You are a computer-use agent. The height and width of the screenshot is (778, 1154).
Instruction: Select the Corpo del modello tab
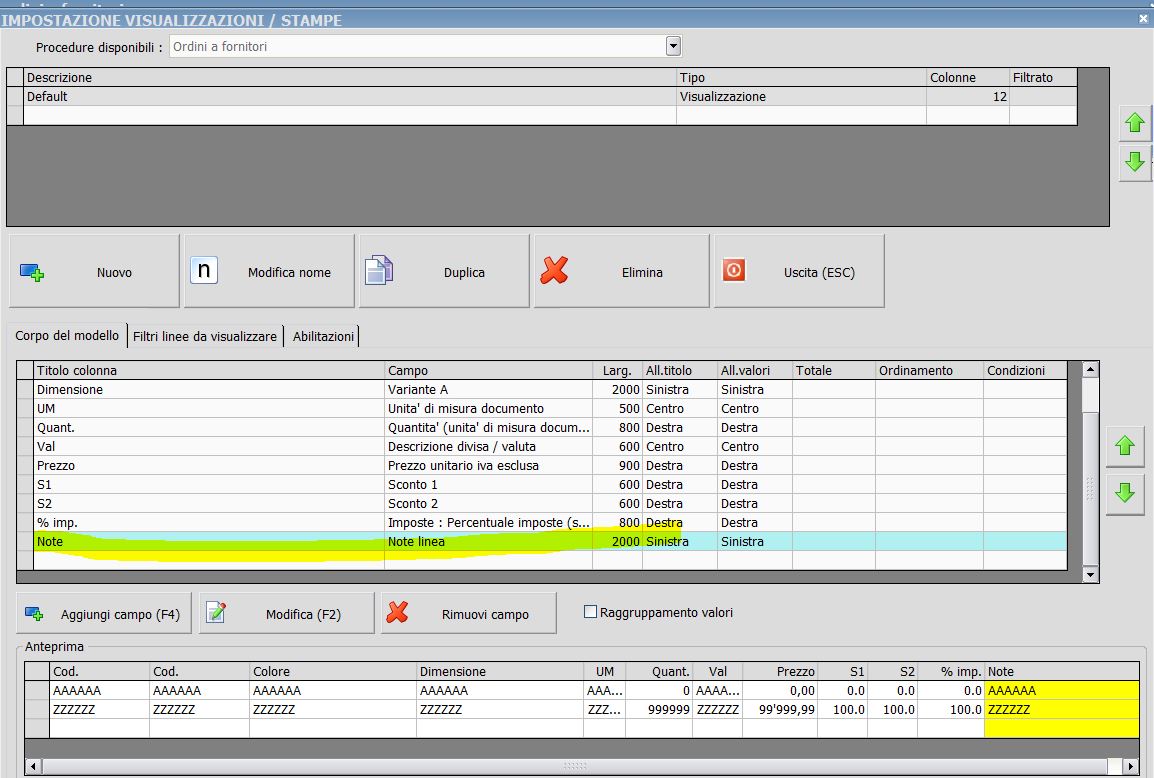pos(67,336)
